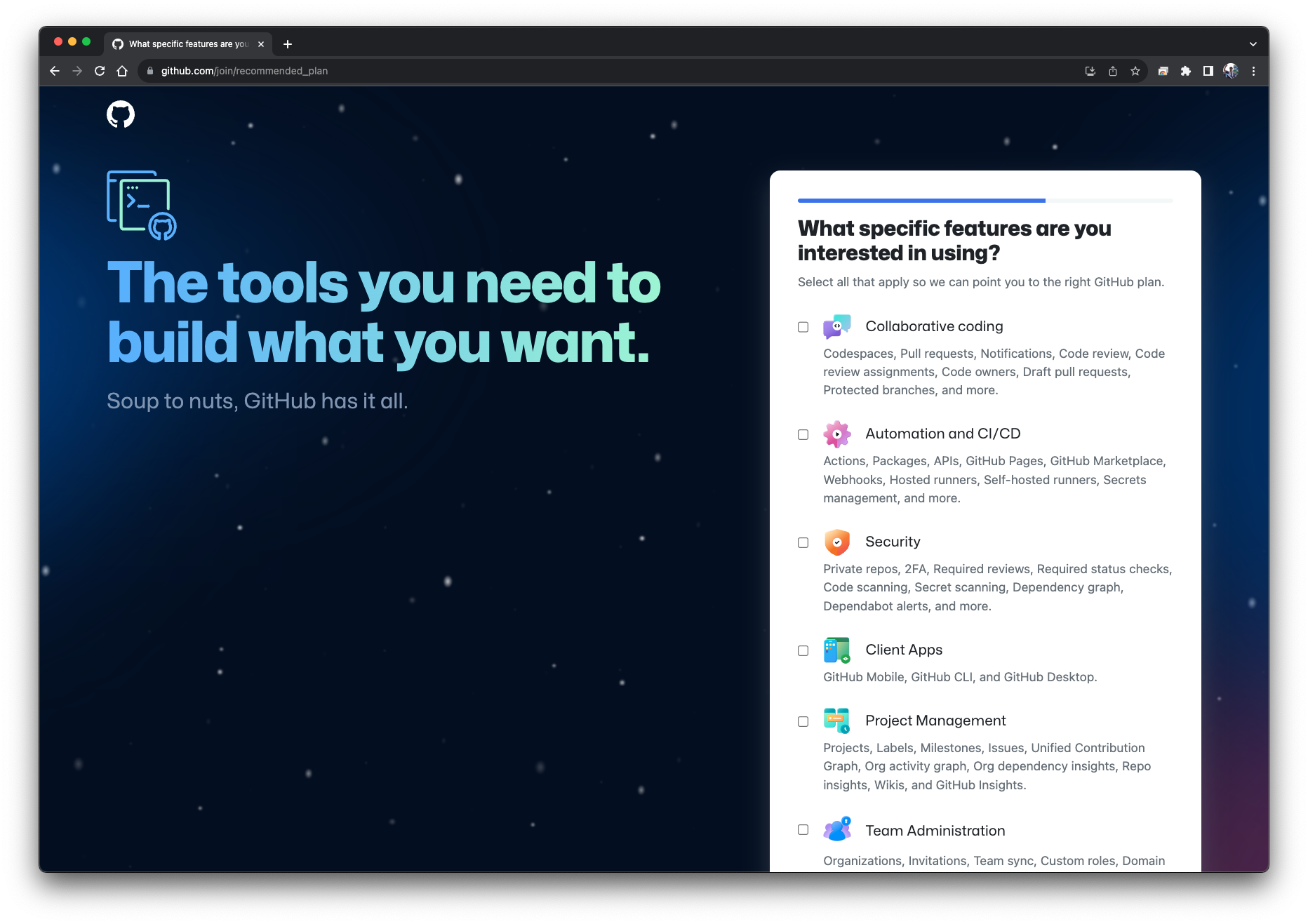Click 'What specific features are you interested' heading

click(x=954, y=241)
